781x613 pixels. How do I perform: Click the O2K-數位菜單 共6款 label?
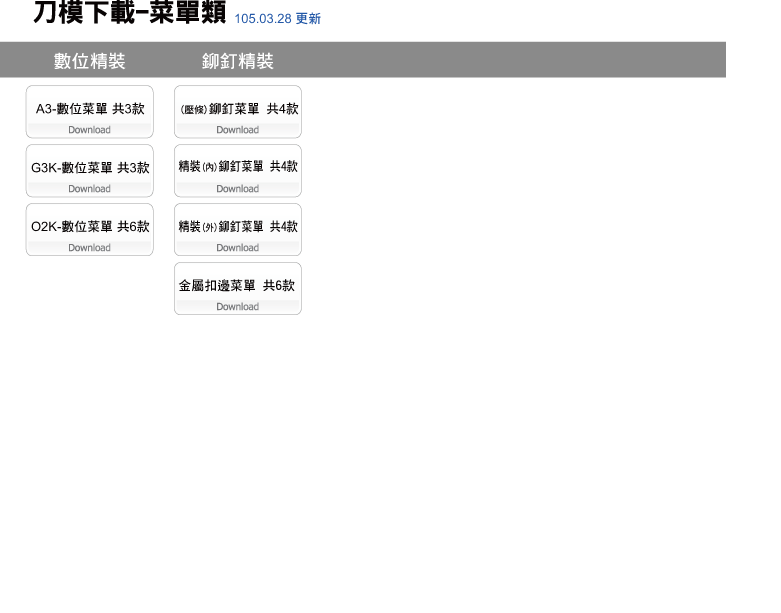[x=90, y=227]
